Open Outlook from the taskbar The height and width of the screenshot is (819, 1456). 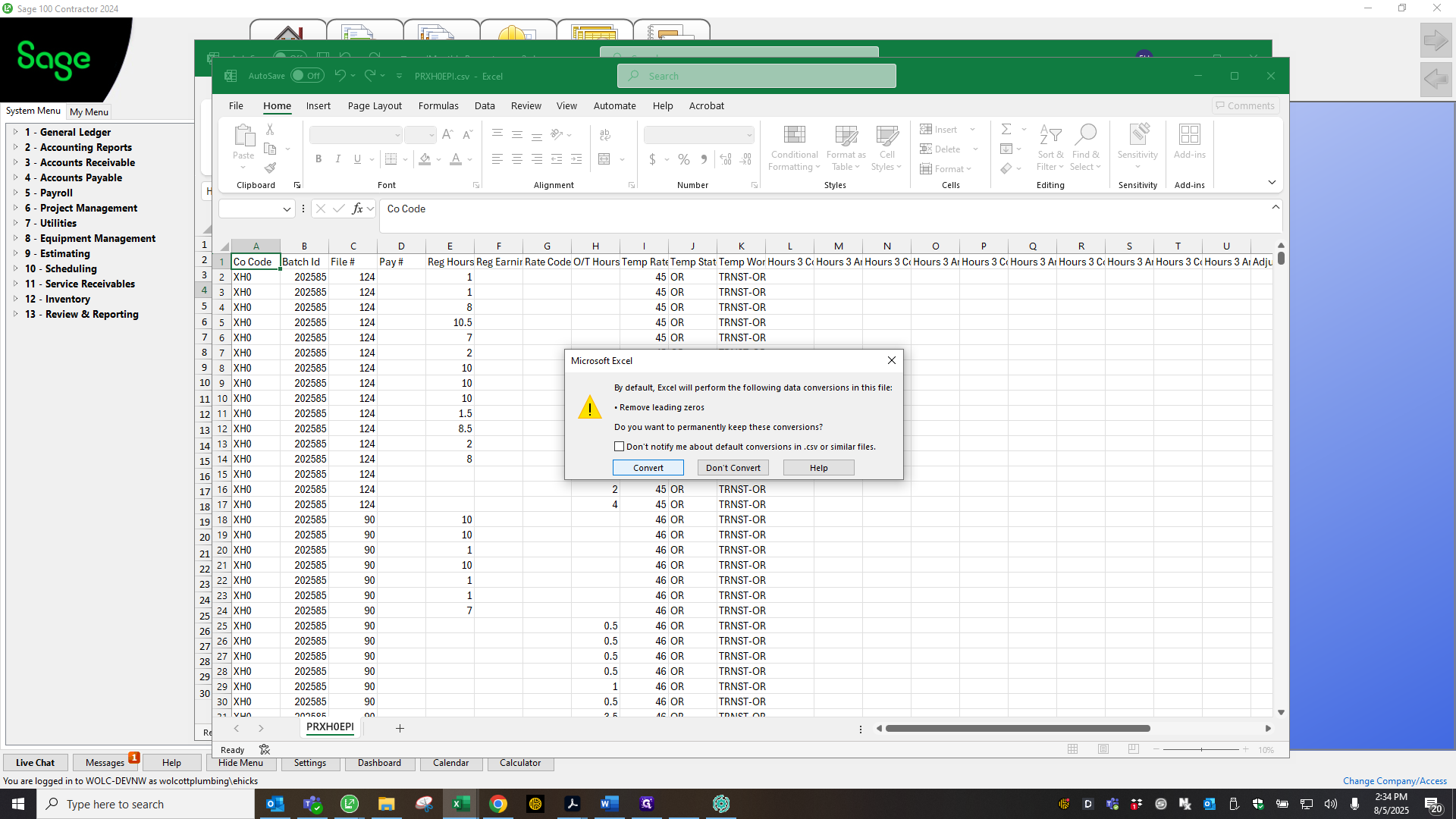click(x=275, y=804)
